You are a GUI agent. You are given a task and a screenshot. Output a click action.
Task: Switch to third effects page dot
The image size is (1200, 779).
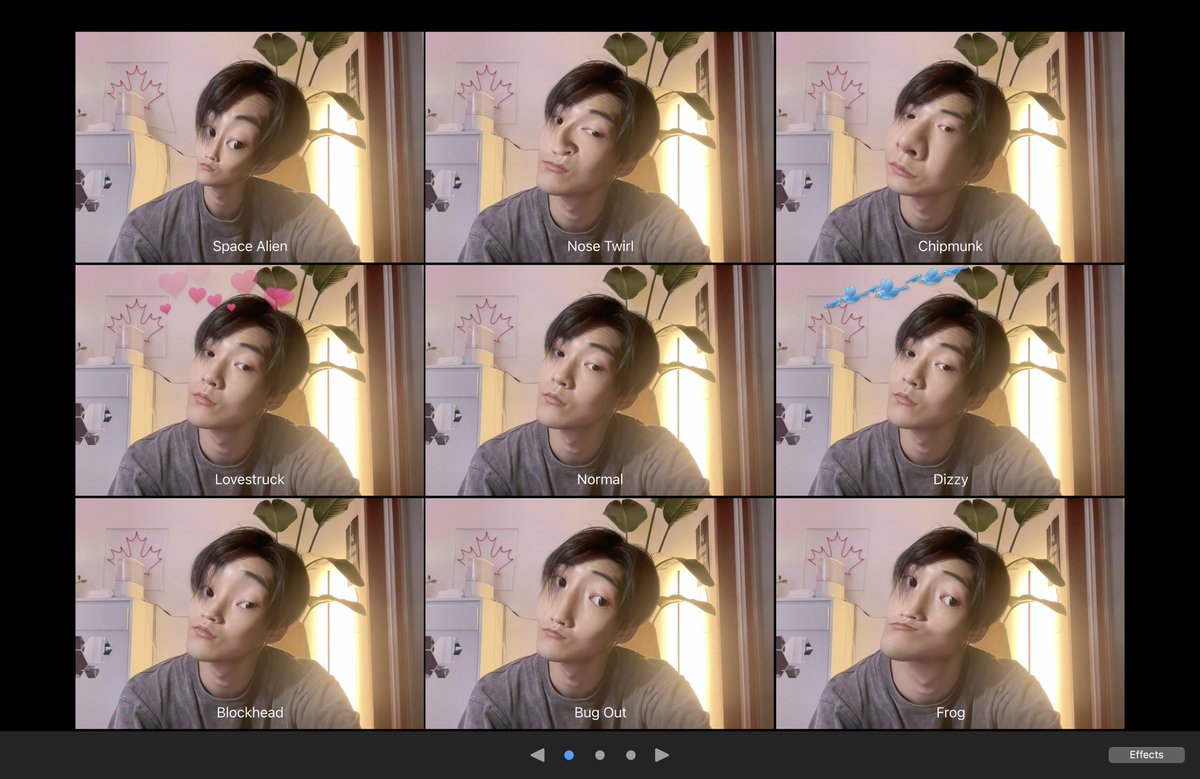point(631,755)
